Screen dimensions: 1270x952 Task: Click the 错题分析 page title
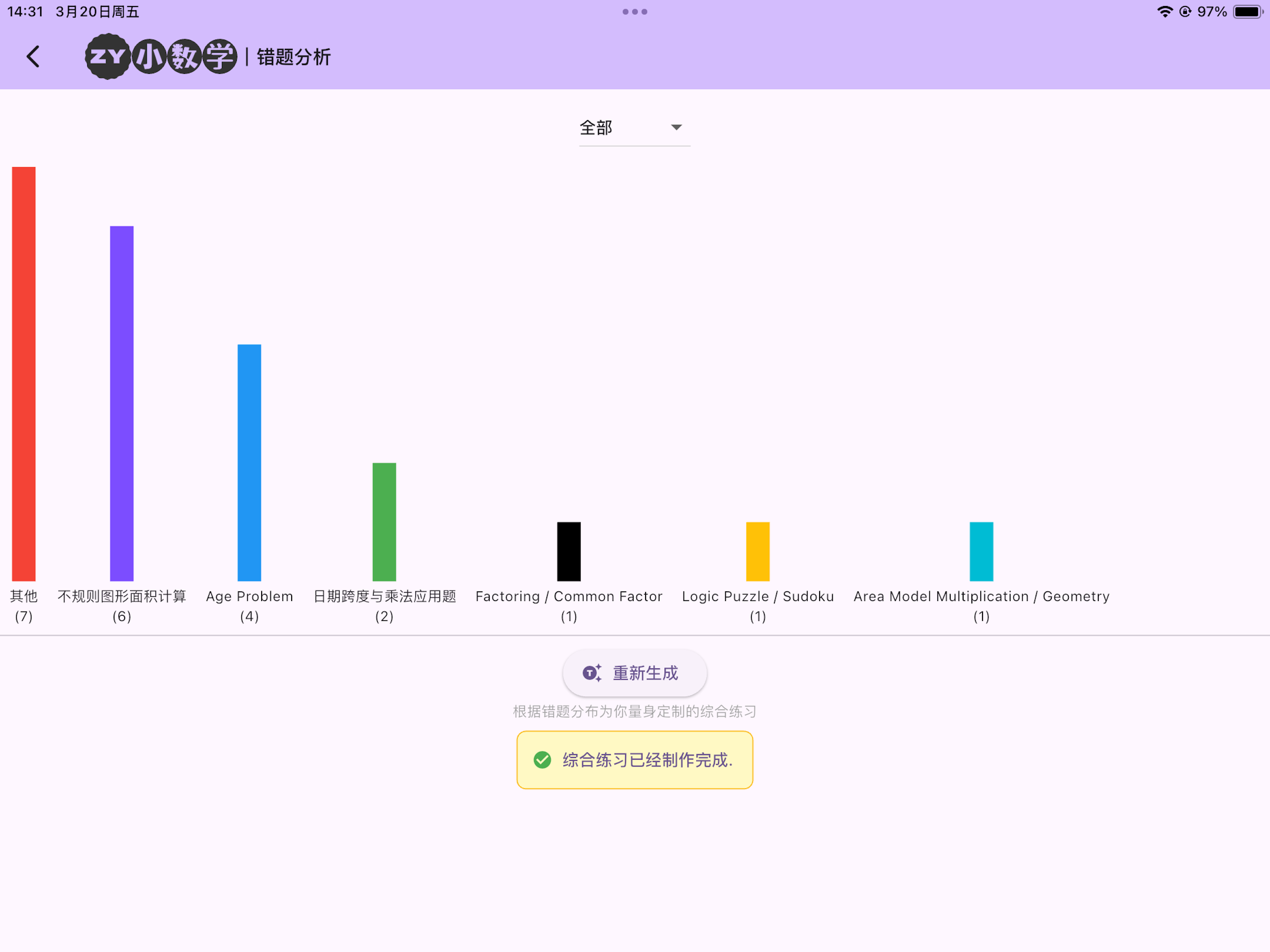(x=294, y=57)
